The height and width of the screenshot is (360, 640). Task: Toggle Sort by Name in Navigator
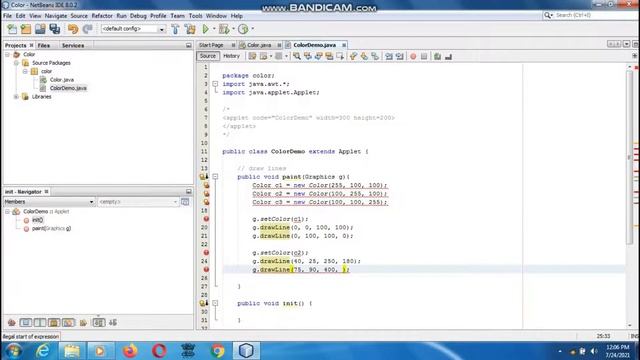(99, 323)
